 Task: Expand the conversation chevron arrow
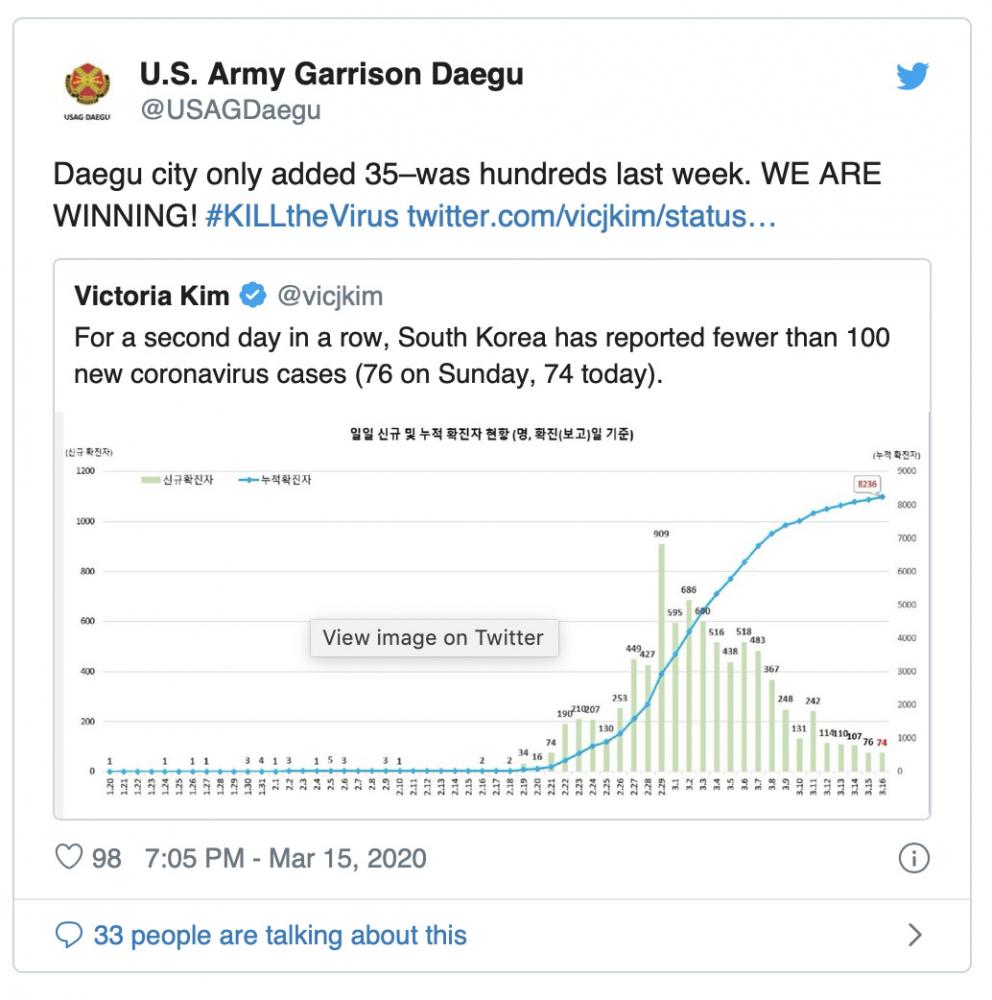coord(915,935)
